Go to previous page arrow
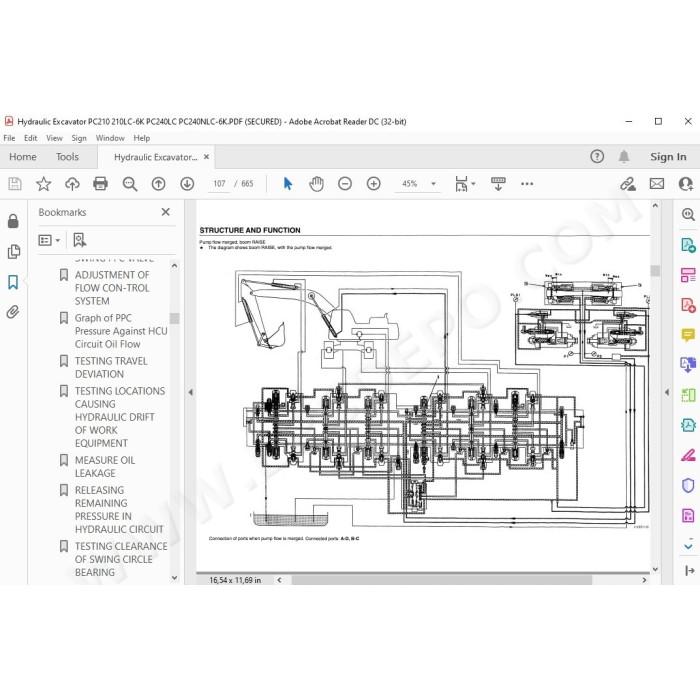This screenshot has width=700, height=700. tap(158, 183)
